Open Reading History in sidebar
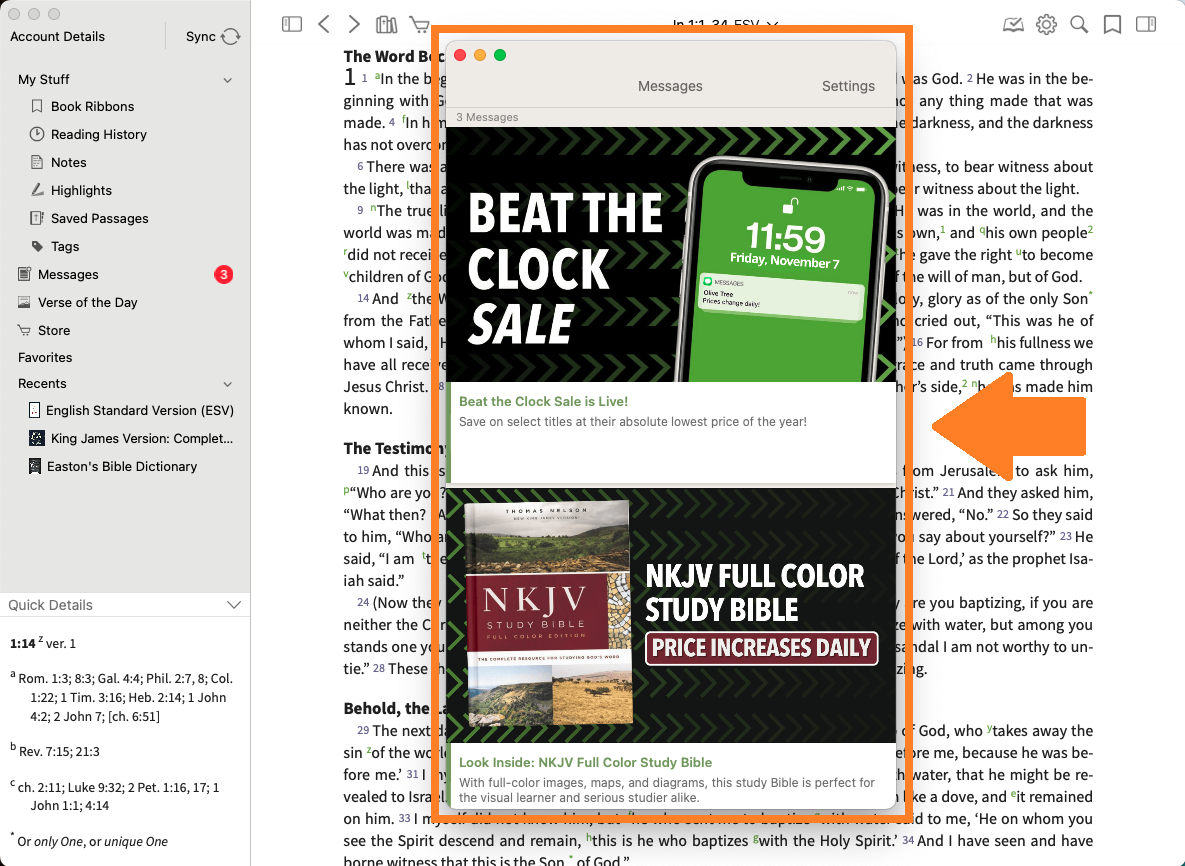The height and width of the screenshot is (866, 1185). point(98,134)
